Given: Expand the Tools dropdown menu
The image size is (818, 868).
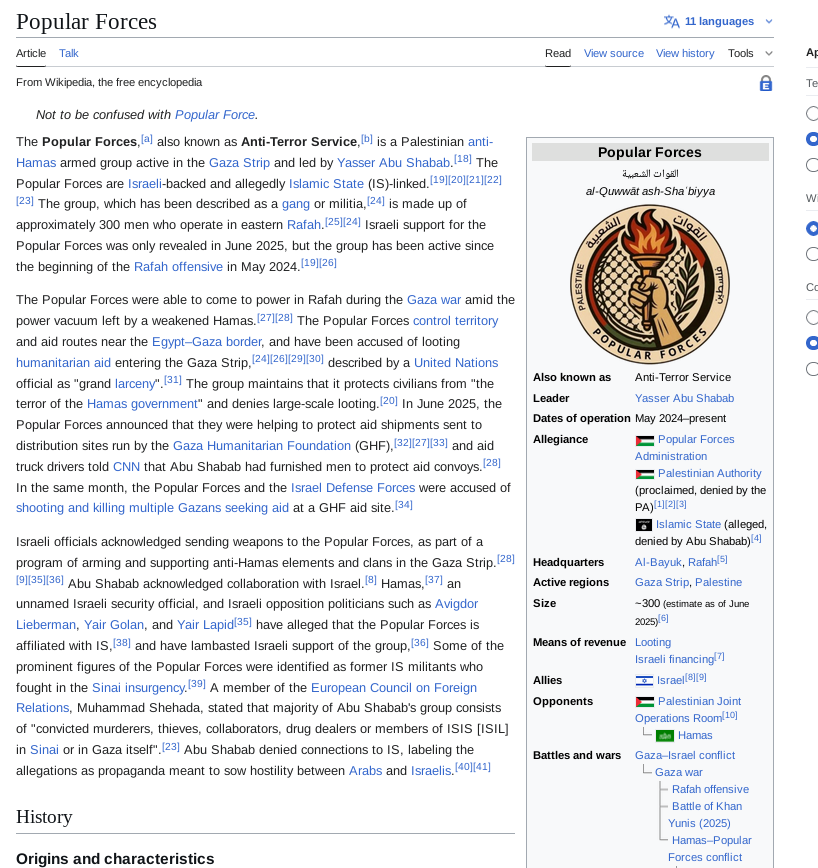Looking at the screenshot, I should [750, 54].
